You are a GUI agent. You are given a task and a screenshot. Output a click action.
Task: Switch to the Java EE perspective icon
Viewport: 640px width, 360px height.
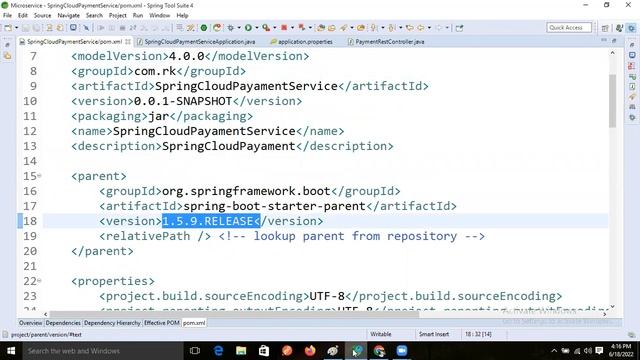[619, 28]
